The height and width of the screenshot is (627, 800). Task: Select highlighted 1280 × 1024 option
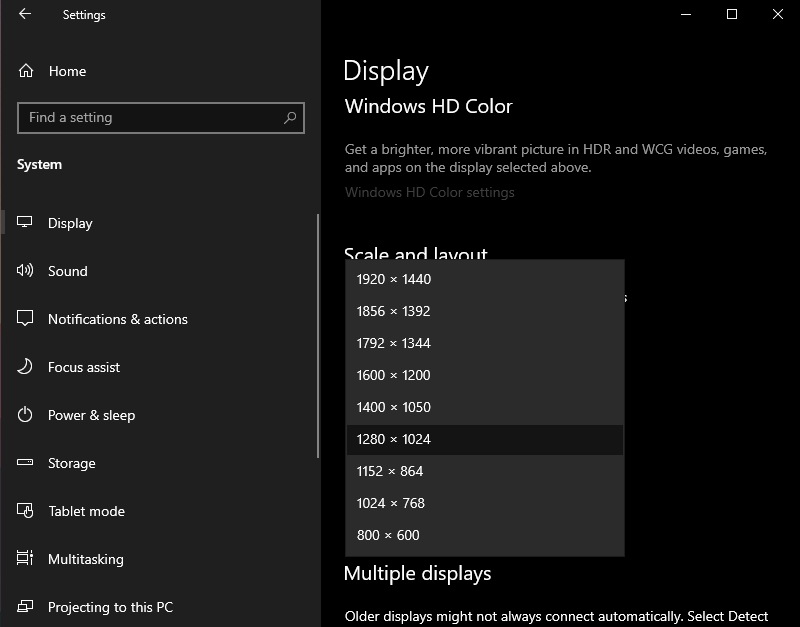pos(485,439)
